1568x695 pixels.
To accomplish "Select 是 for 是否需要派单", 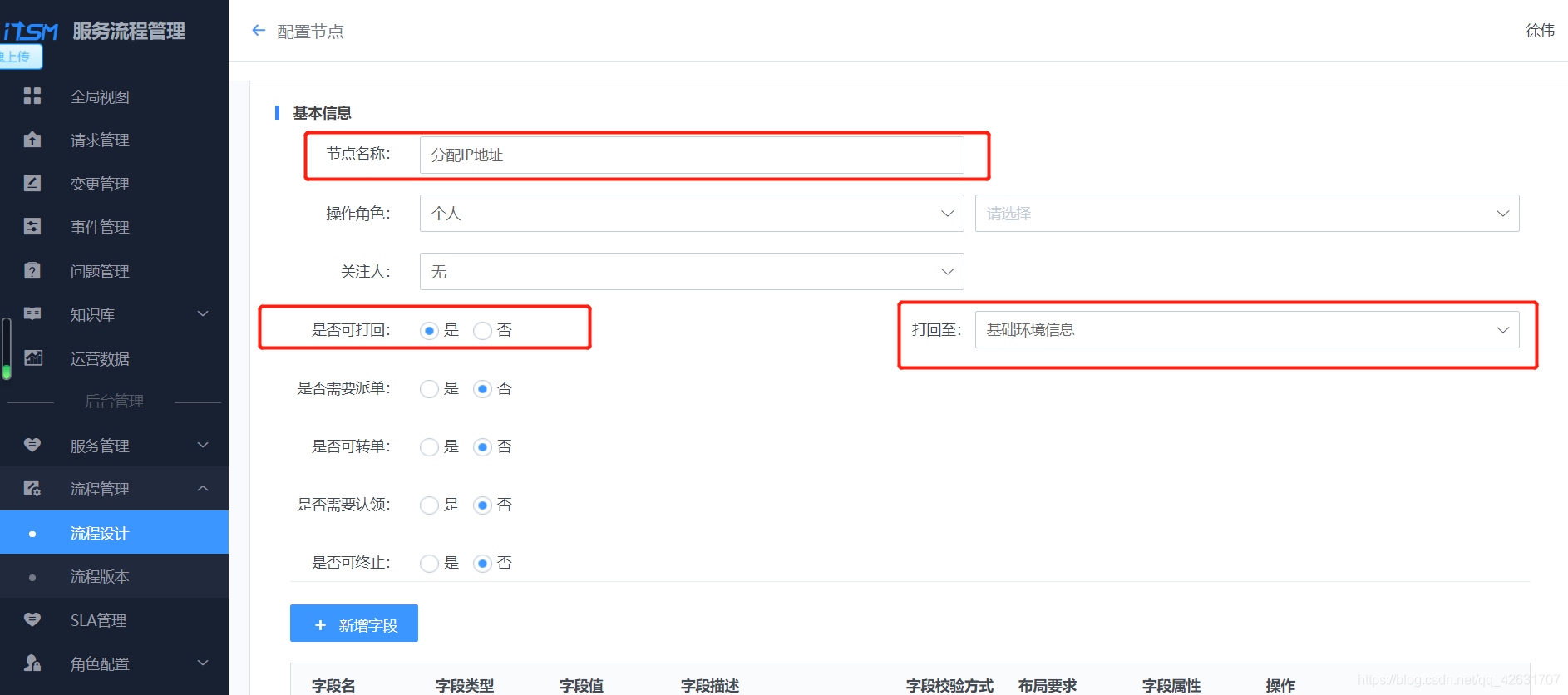I will pyautogui.click(x=429, y=389).
